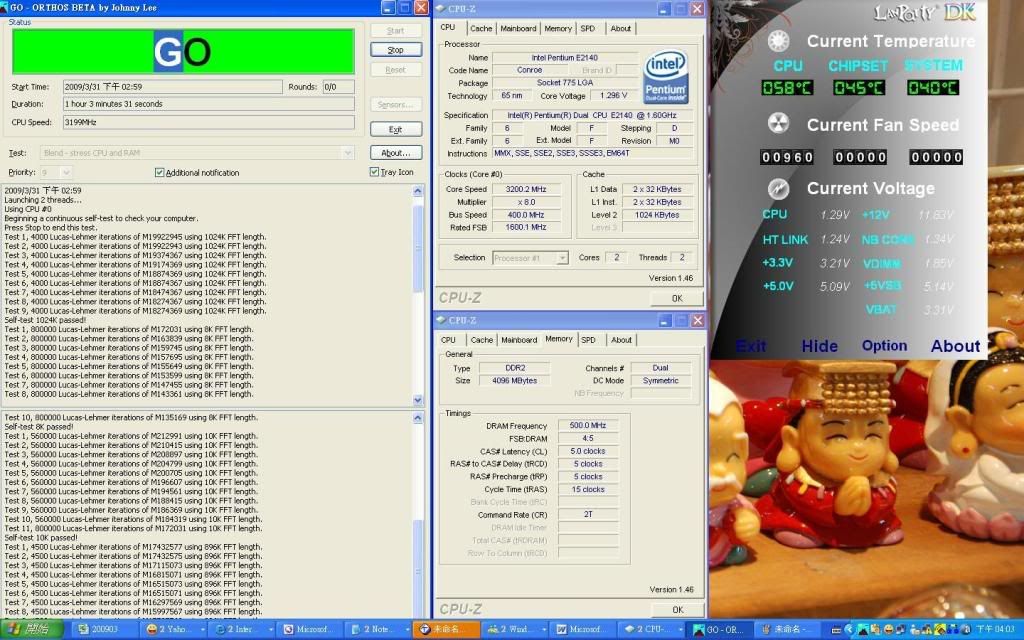Expand the grouped '2 CPU-' taskbar arrow
The image size is (1024, 640).
[679, 630]
